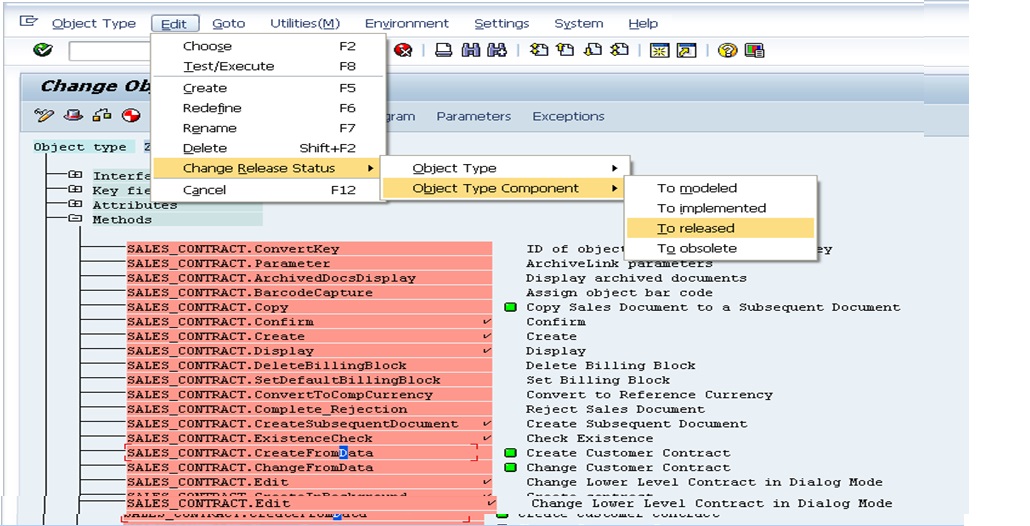Open the yellow Help question mark icon

[x=727, y=51]
